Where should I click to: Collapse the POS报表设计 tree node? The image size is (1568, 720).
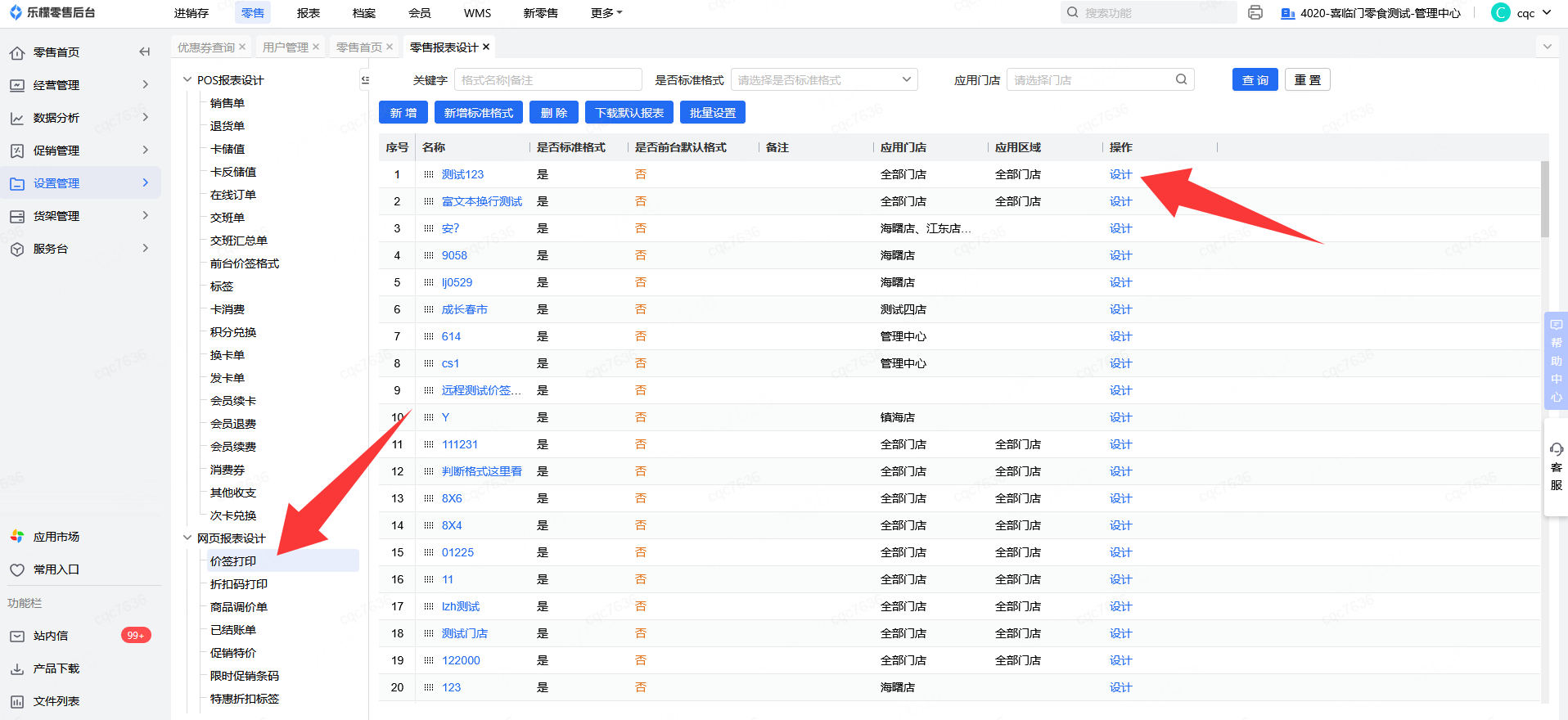coord(187,79)
